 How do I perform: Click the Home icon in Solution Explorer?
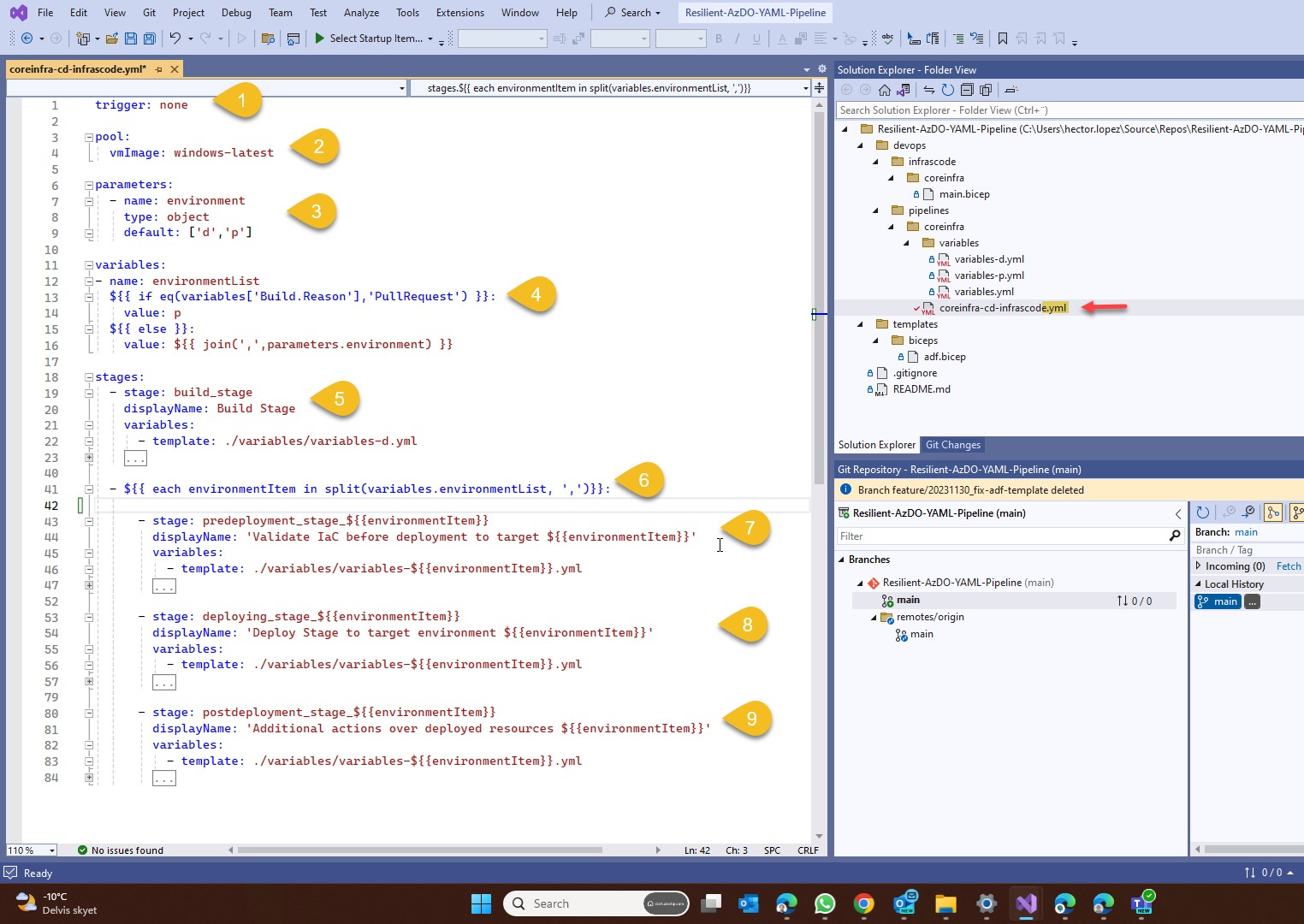[885, 90]
